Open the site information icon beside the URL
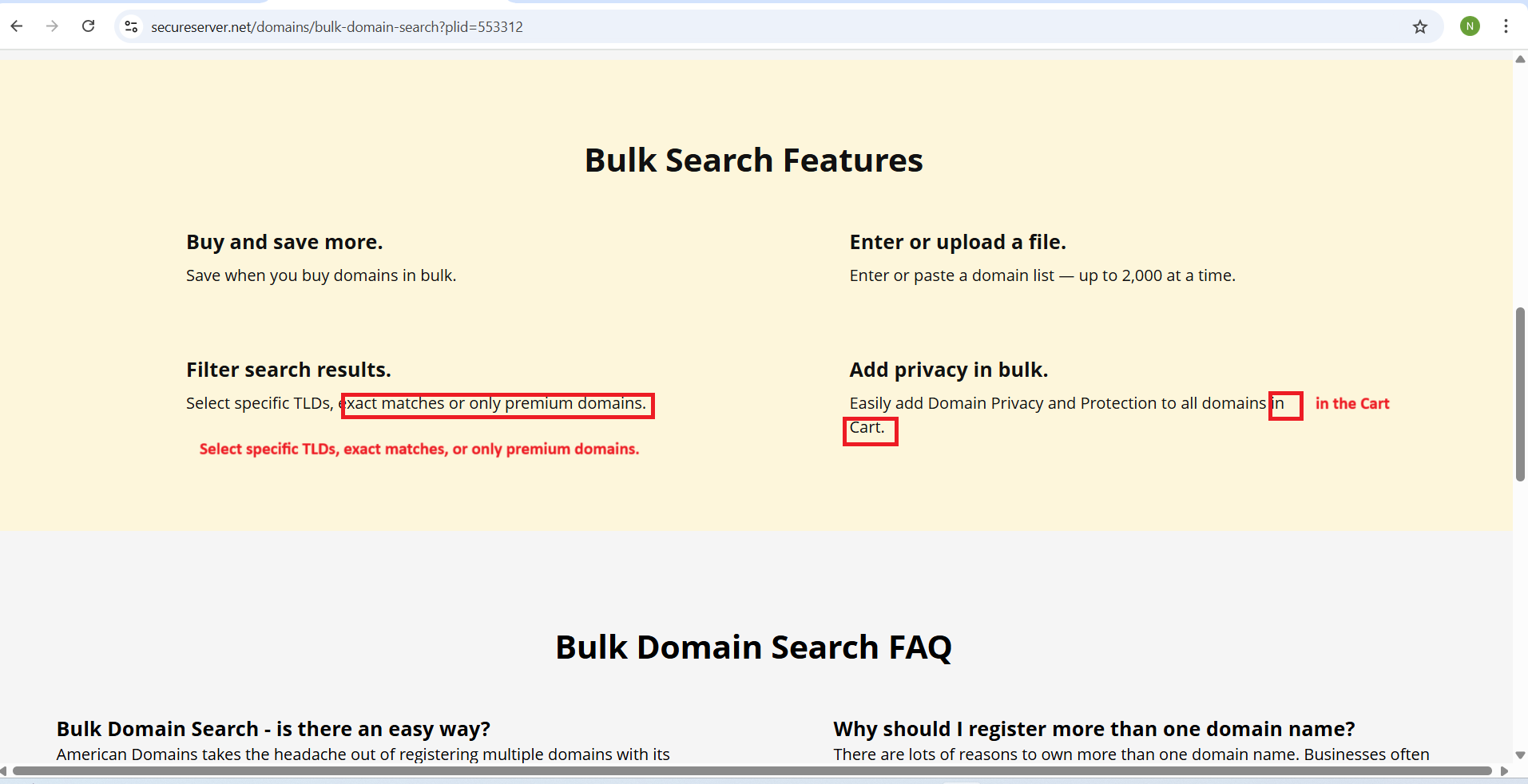1528x784 pixels. pyautogui.click(x=131, y=26)
